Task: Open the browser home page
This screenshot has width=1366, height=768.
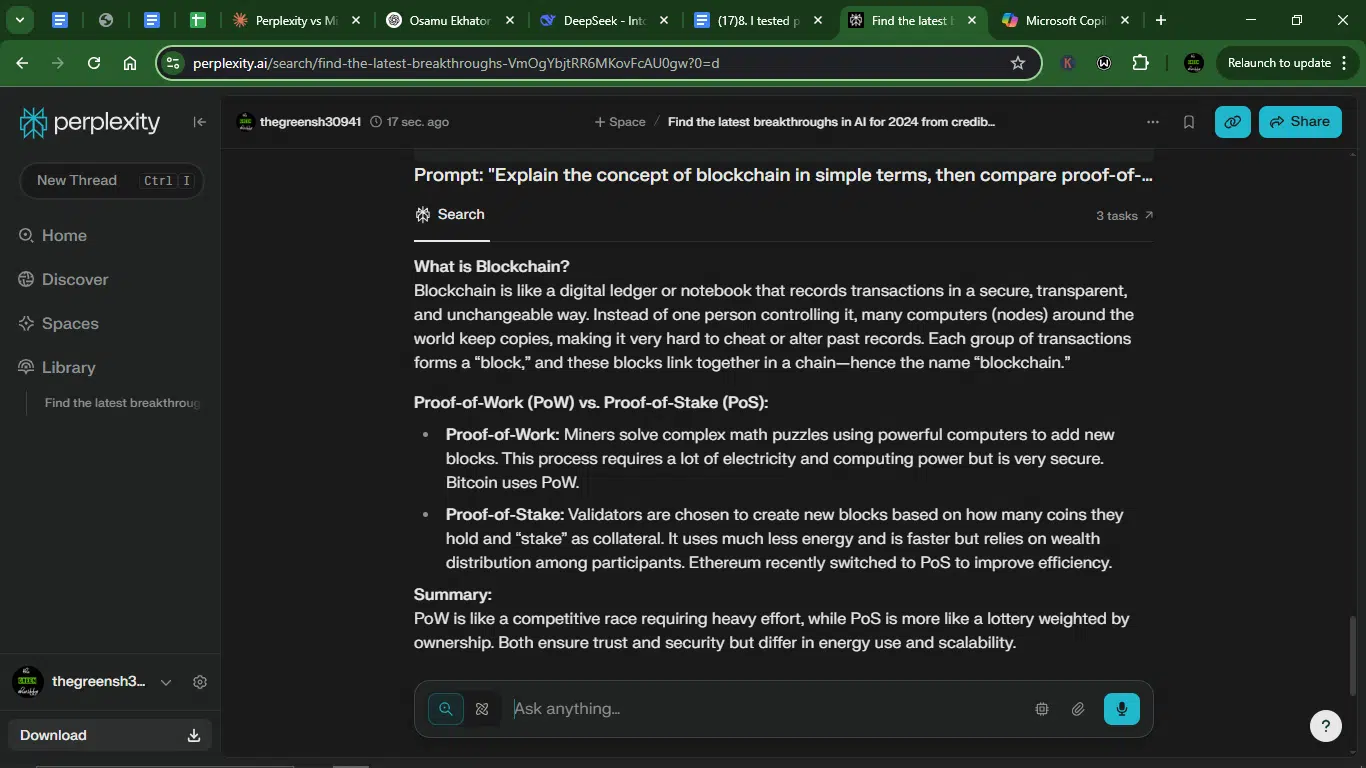Action: (x=130, y=63)
